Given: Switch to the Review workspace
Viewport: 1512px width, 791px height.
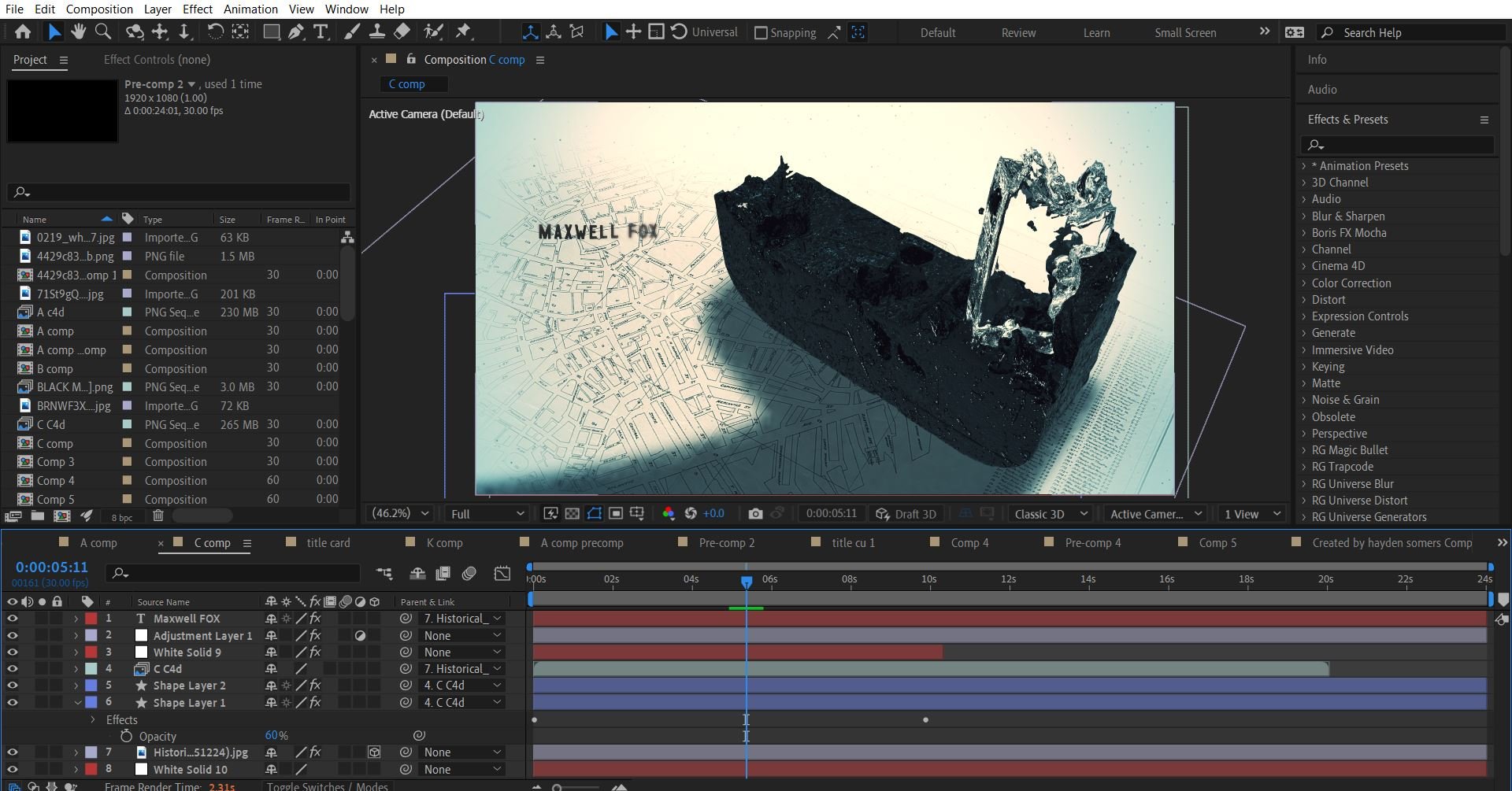Looking at the screenshot, I should (1018, 33).
